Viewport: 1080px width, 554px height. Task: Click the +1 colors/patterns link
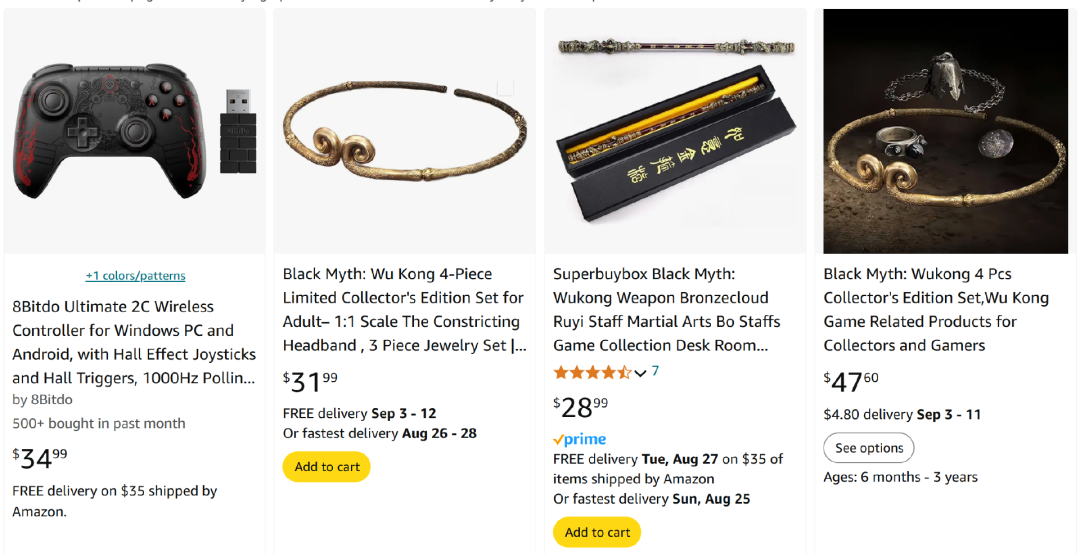coord(135,276)
